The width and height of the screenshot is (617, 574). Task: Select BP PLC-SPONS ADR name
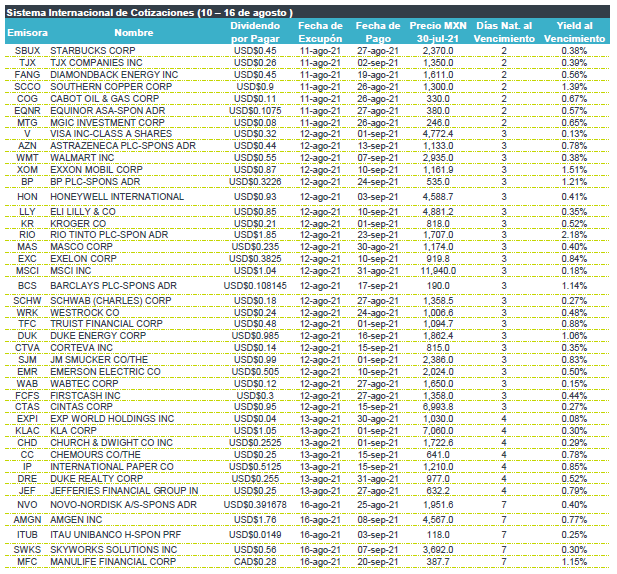click(95, 182)
